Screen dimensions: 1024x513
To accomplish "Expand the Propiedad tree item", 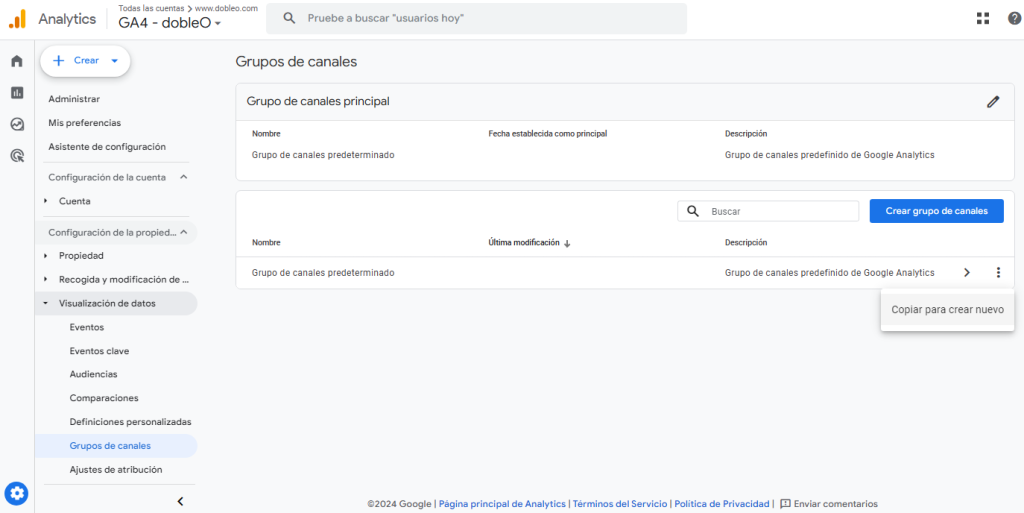I will [46, 256].
